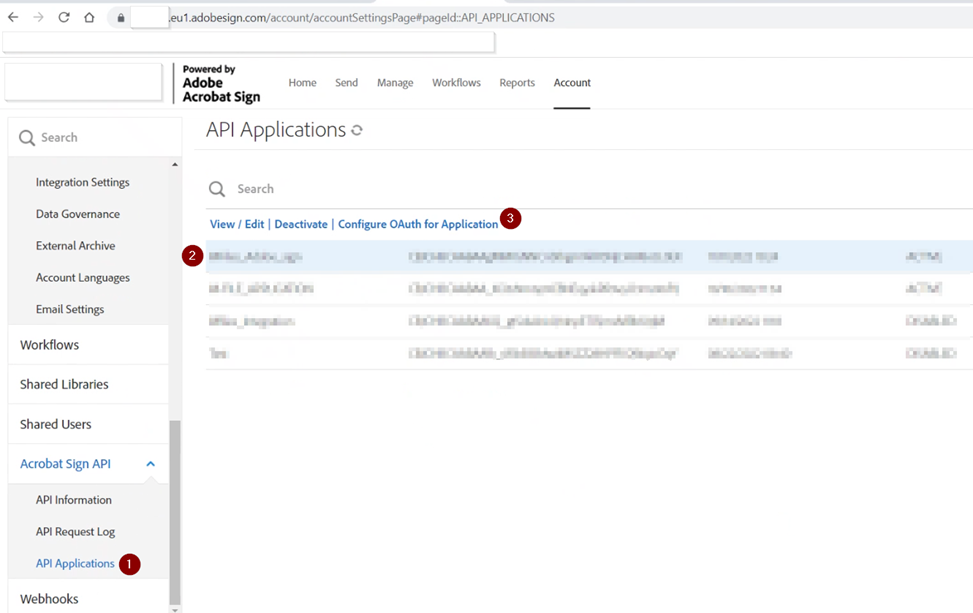The height and width of the screenshot is (613, 973).
Task: Click the sidebar search magnifier icon
Action: pos(27,138)
